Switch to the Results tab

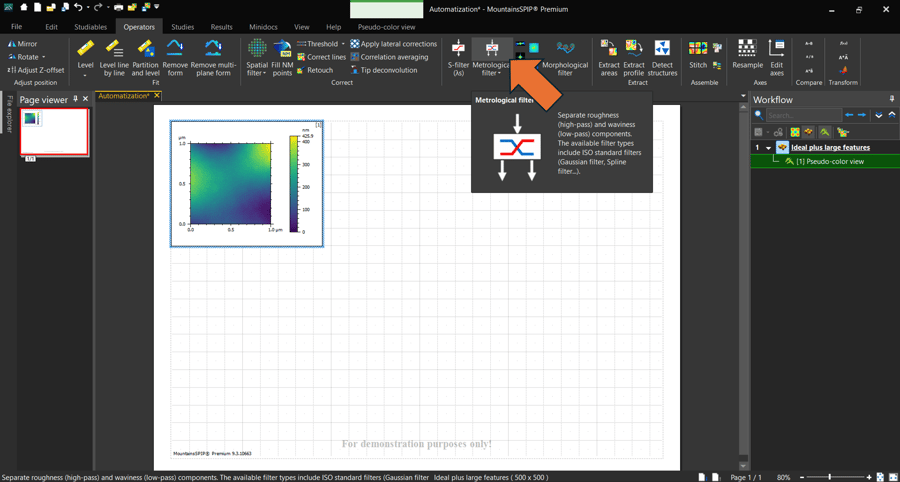click(222, 27)
